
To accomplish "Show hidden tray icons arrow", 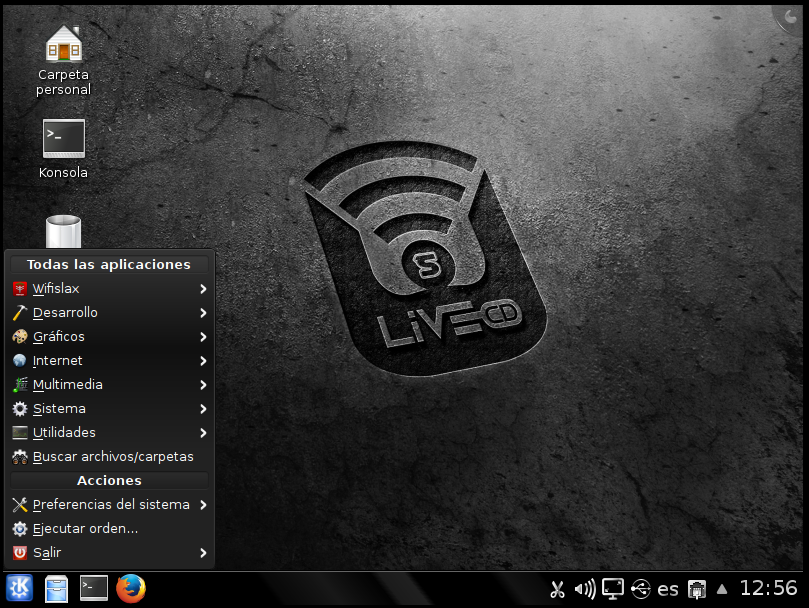I will (722, 589).
